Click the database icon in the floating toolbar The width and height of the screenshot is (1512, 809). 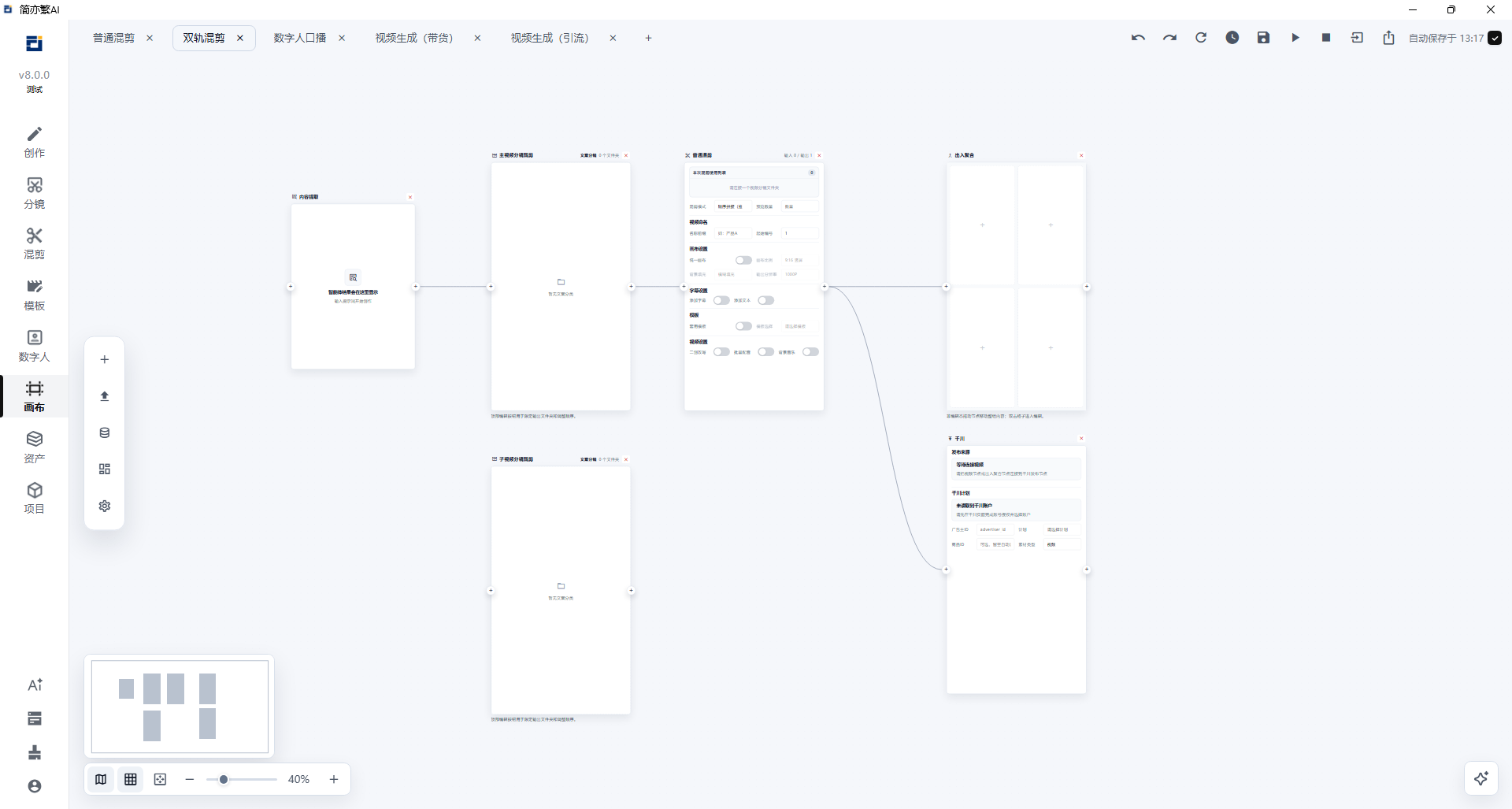(x=105, y=432)
